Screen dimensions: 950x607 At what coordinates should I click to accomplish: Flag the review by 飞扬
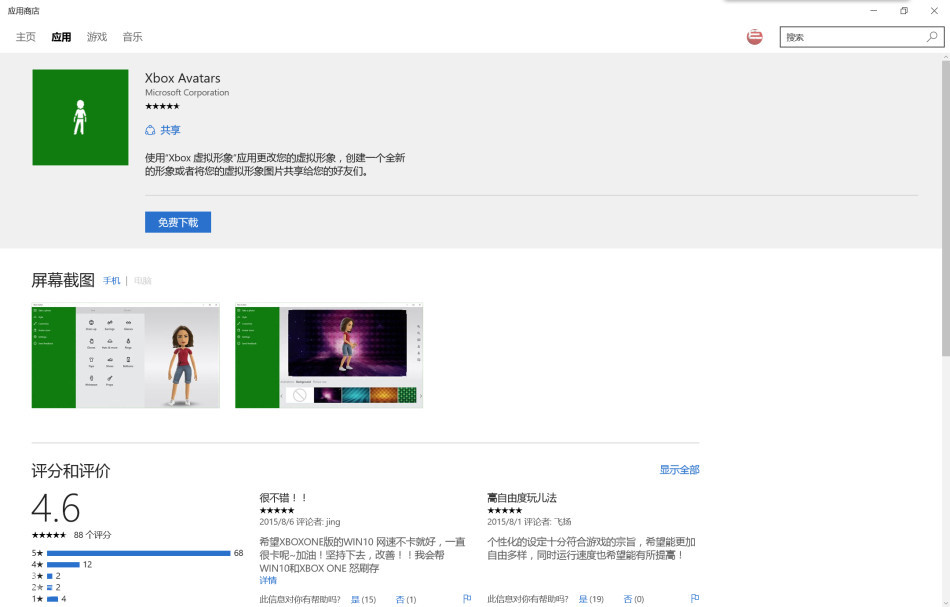point(695,599)
